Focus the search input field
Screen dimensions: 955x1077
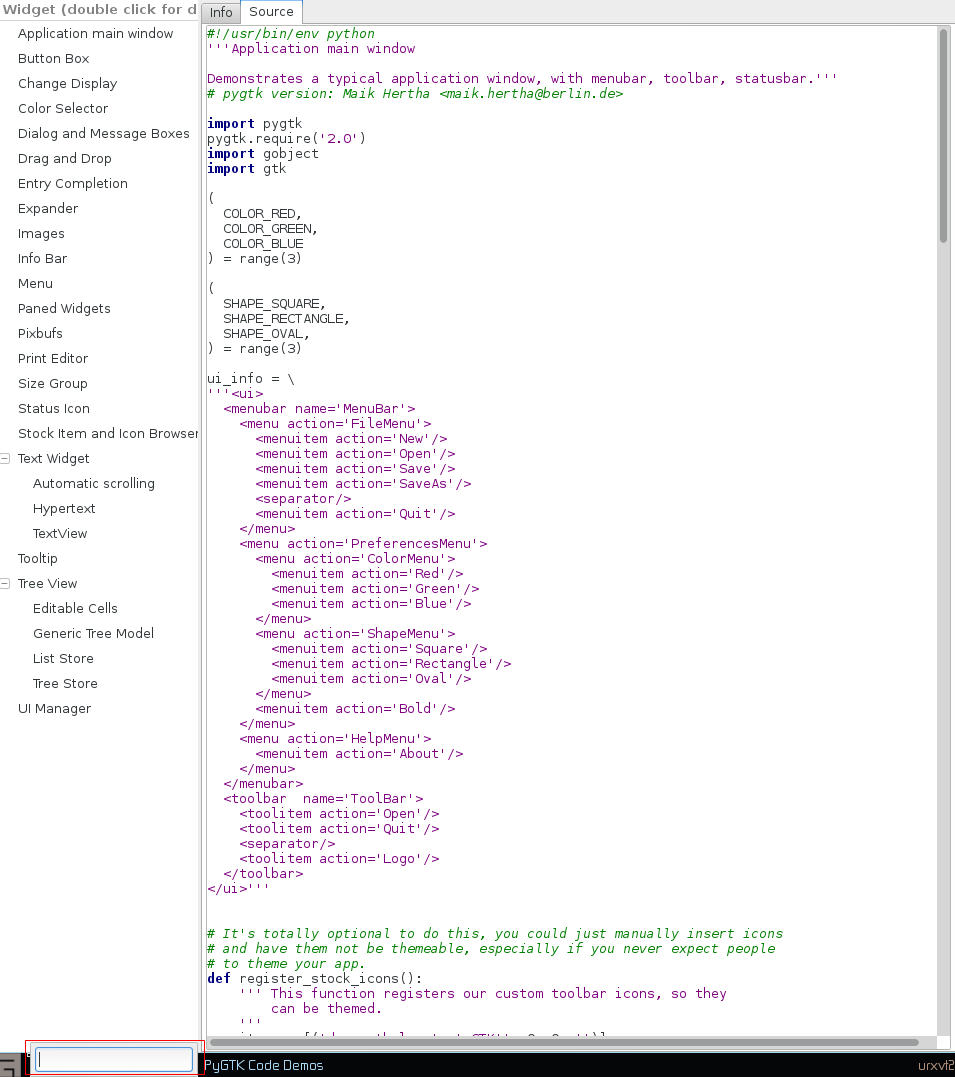(x=114, y=1059)
